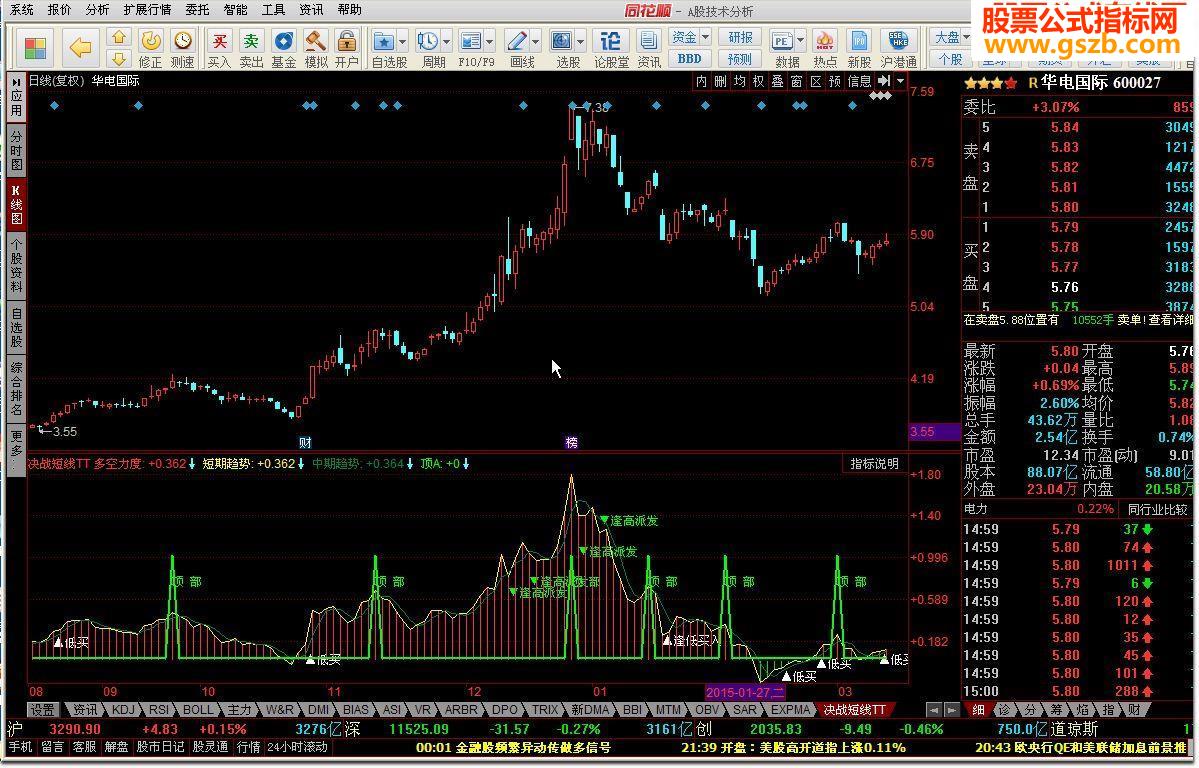The image size is (1199, 768).
Task: Click the left scroll arrow beside indicator tabs
Action: [x=934, y=710]
